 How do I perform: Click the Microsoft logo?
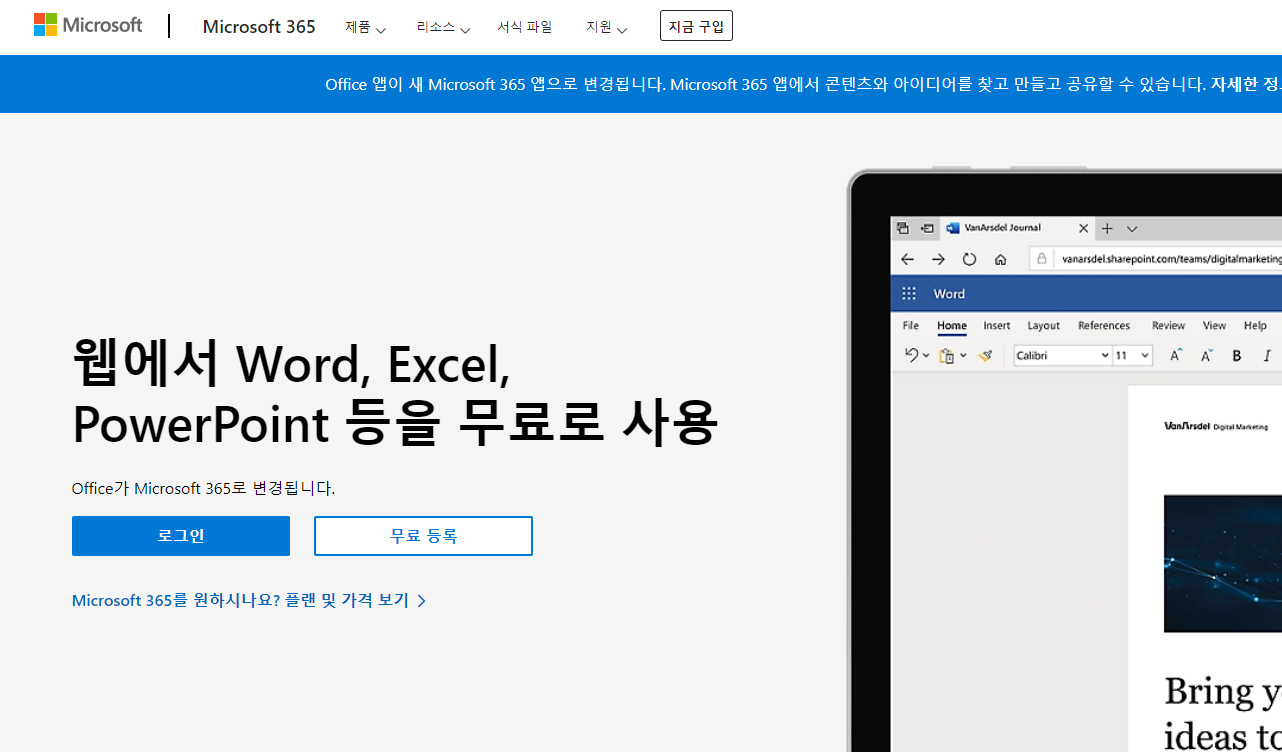(88, 25)
